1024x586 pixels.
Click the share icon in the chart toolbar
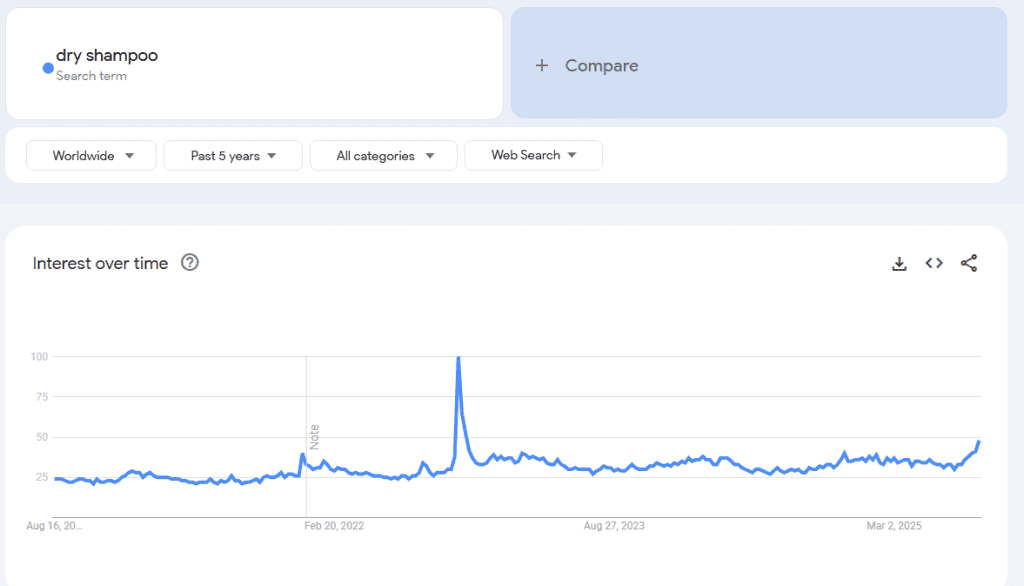(968, 263)
